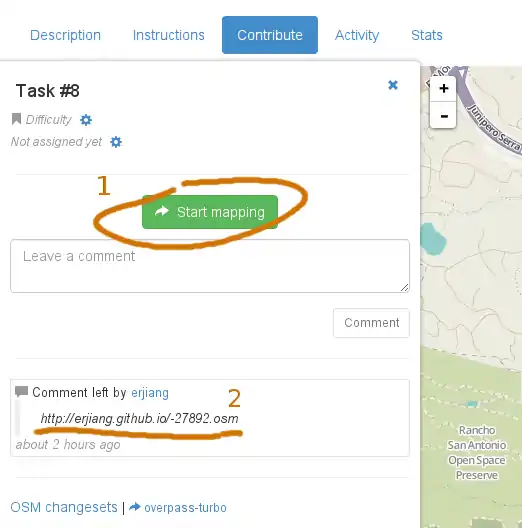Close the Task #8 panel
The image size is (522, 528).
coord(393,85)
